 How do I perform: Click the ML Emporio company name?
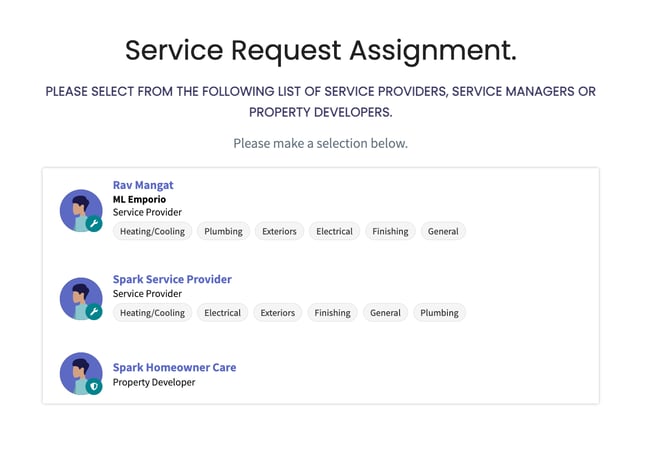[x=139, y=199]
